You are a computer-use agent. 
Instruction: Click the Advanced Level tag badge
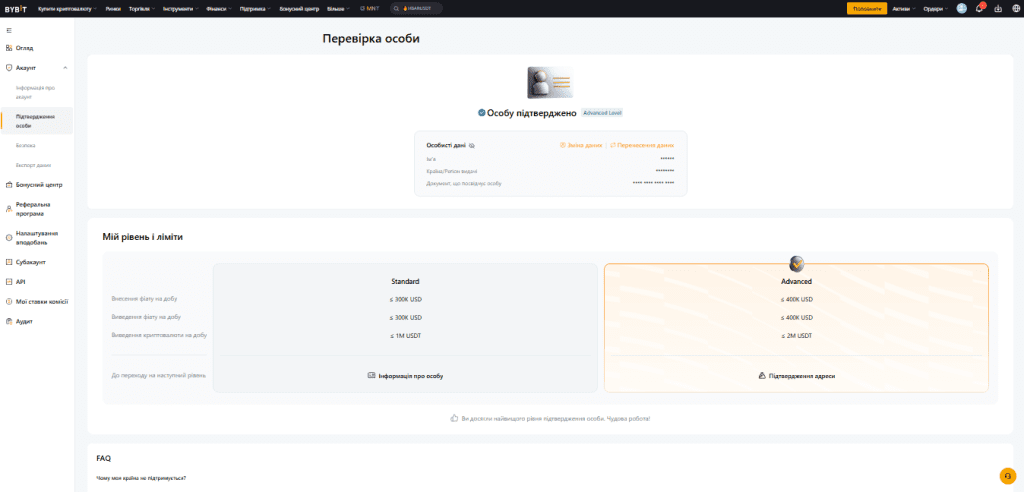602,112
